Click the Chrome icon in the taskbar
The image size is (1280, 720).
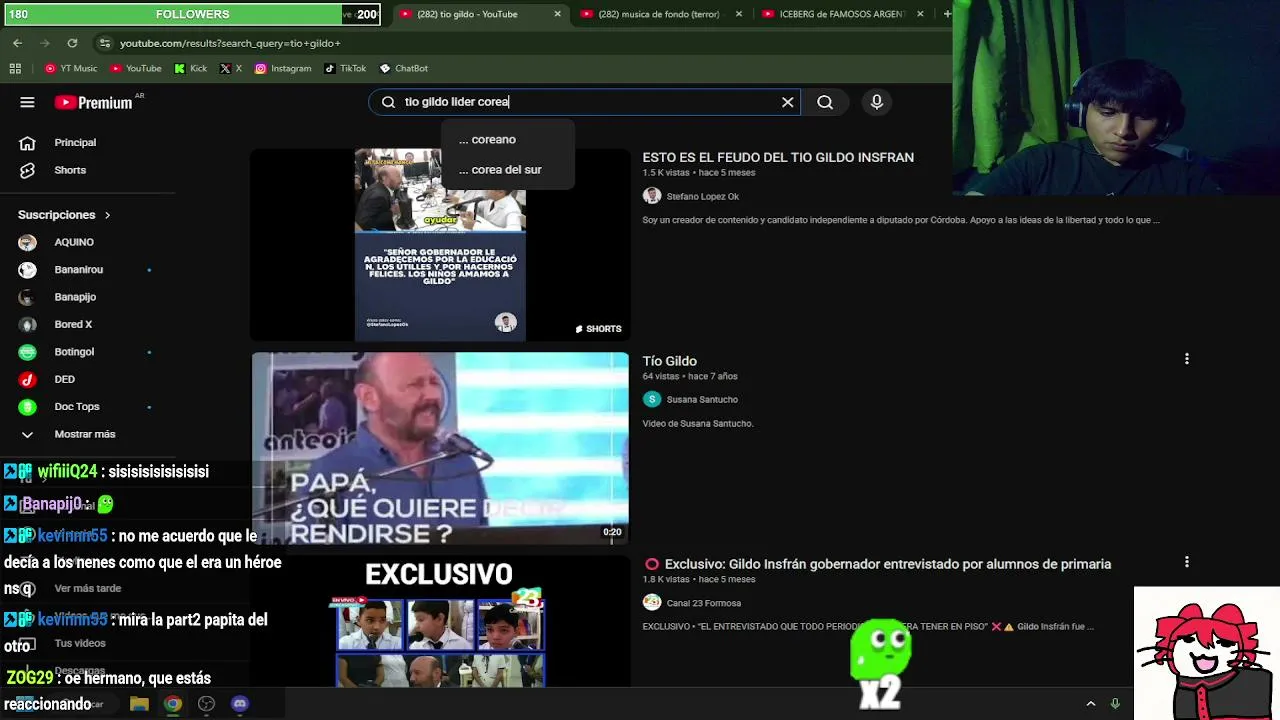tap(173, 704)
